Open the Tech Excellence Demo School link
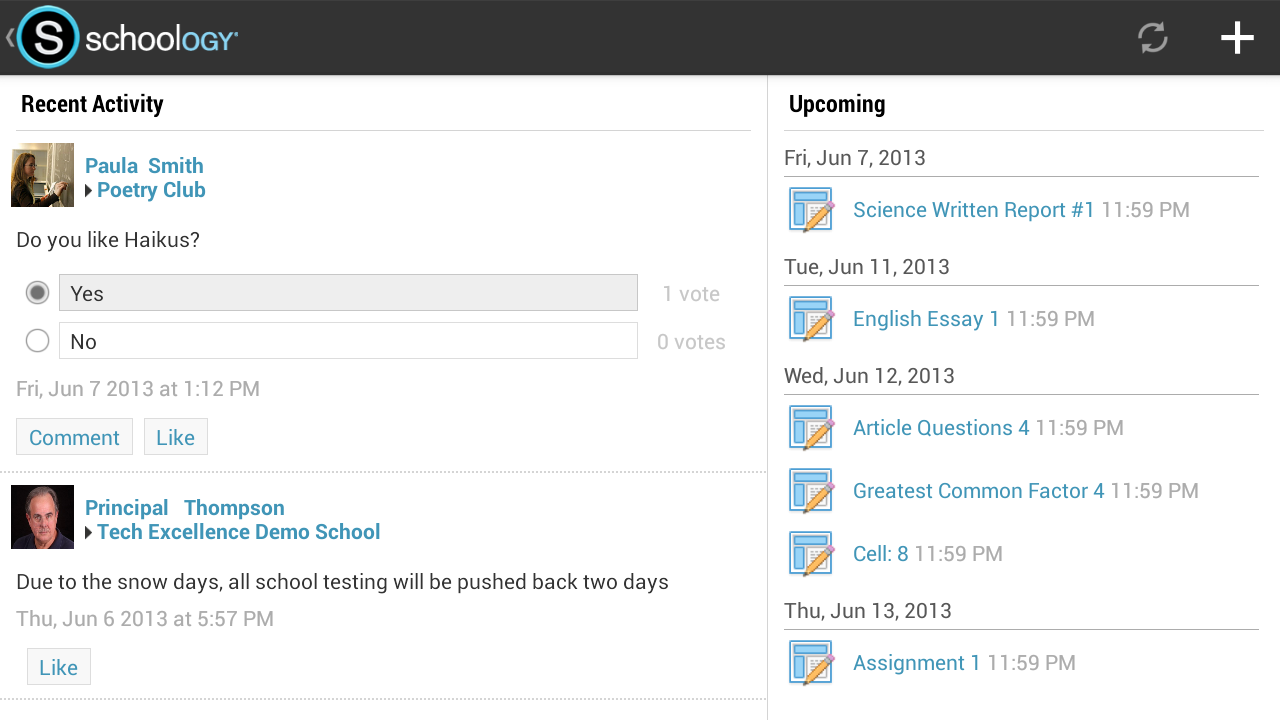The width and height of the screenshot is (1280, 720). (238, 532)
